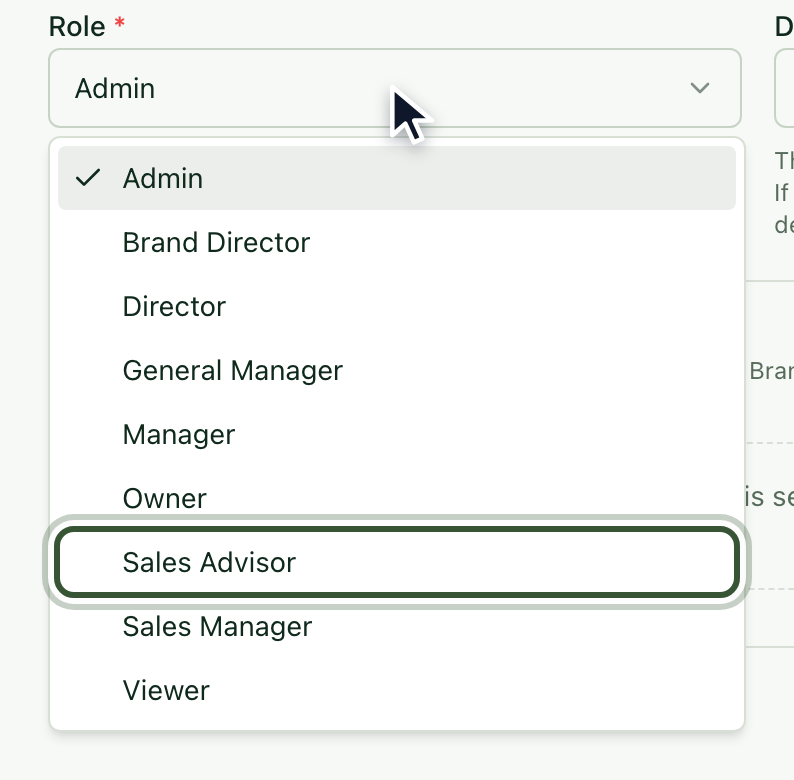
Task: Select the Director role option
Action: click(397, 306)
